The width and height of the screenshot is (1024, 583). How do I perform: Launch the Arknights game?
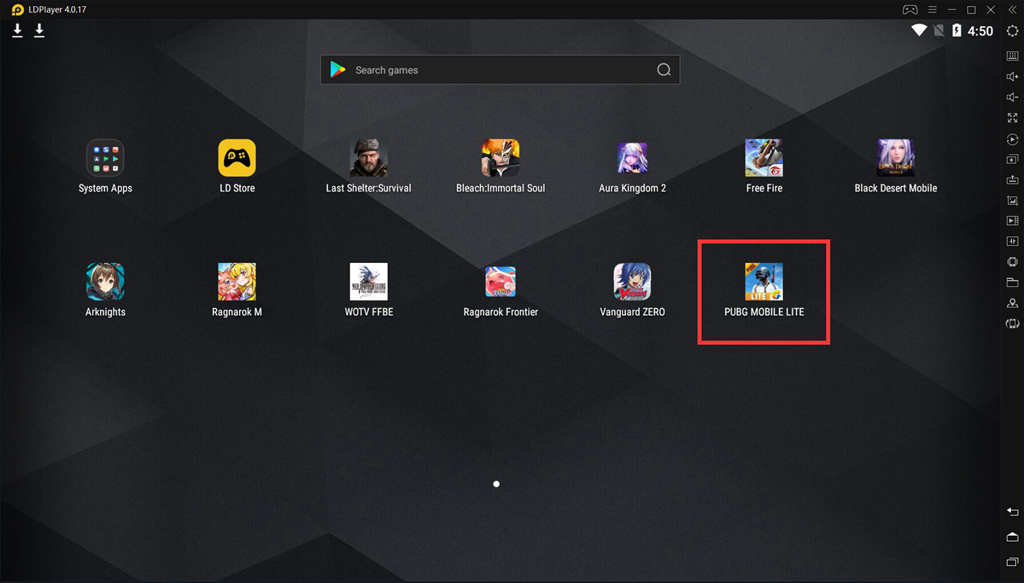pyautogui.click(x=105, y=282)
